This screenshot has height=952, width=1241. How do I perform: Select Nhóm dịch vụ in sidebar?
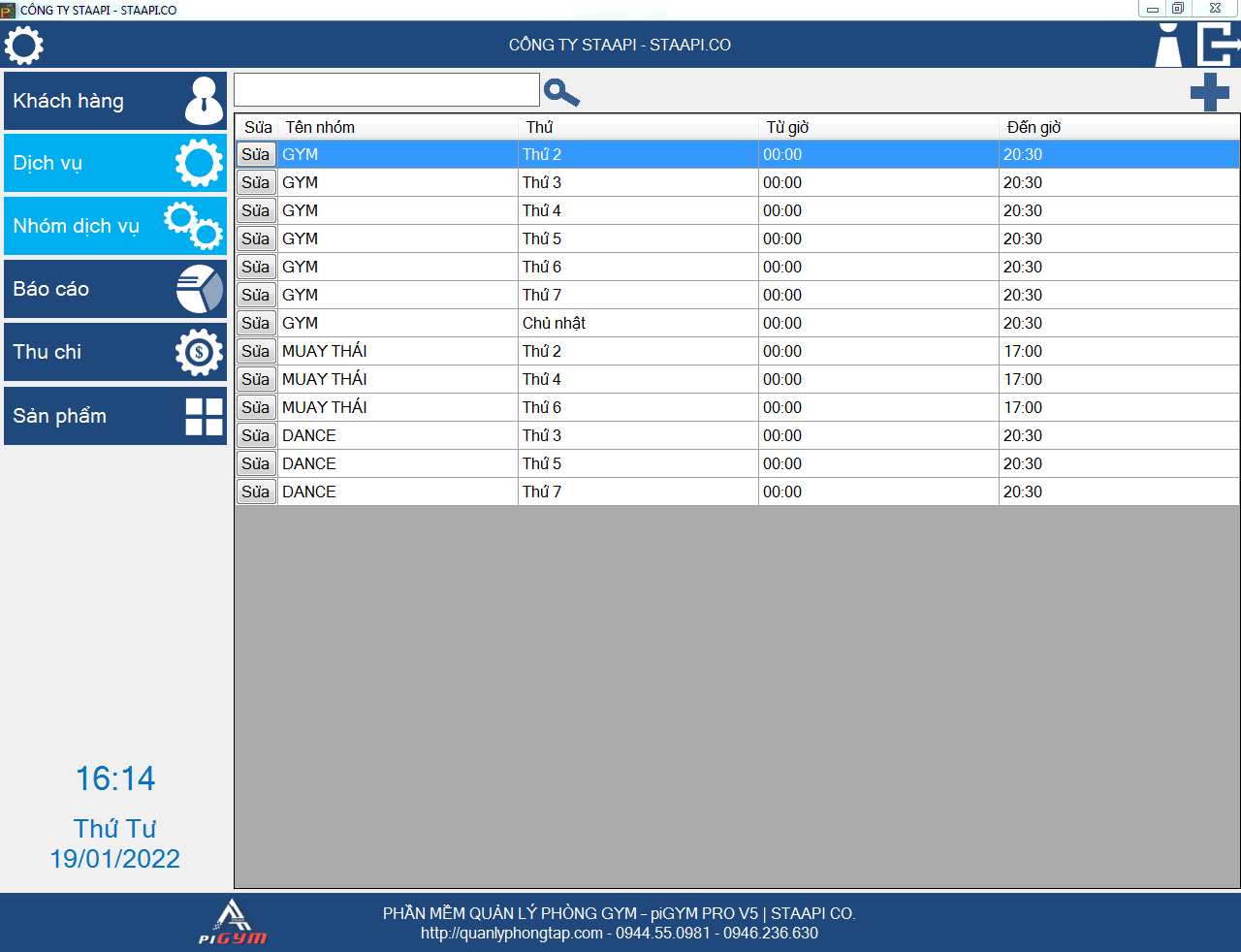click(115, 226)
